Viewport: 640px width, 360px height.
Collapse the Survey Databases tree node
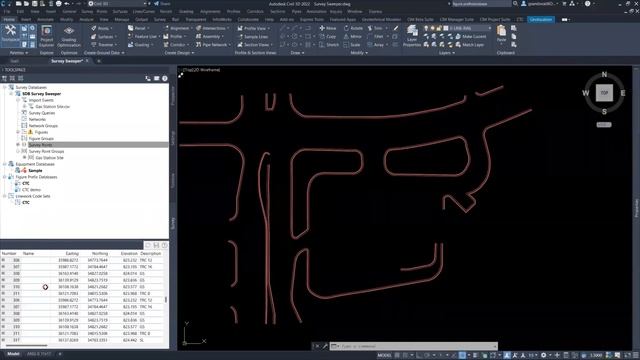[x=5, y=87]
